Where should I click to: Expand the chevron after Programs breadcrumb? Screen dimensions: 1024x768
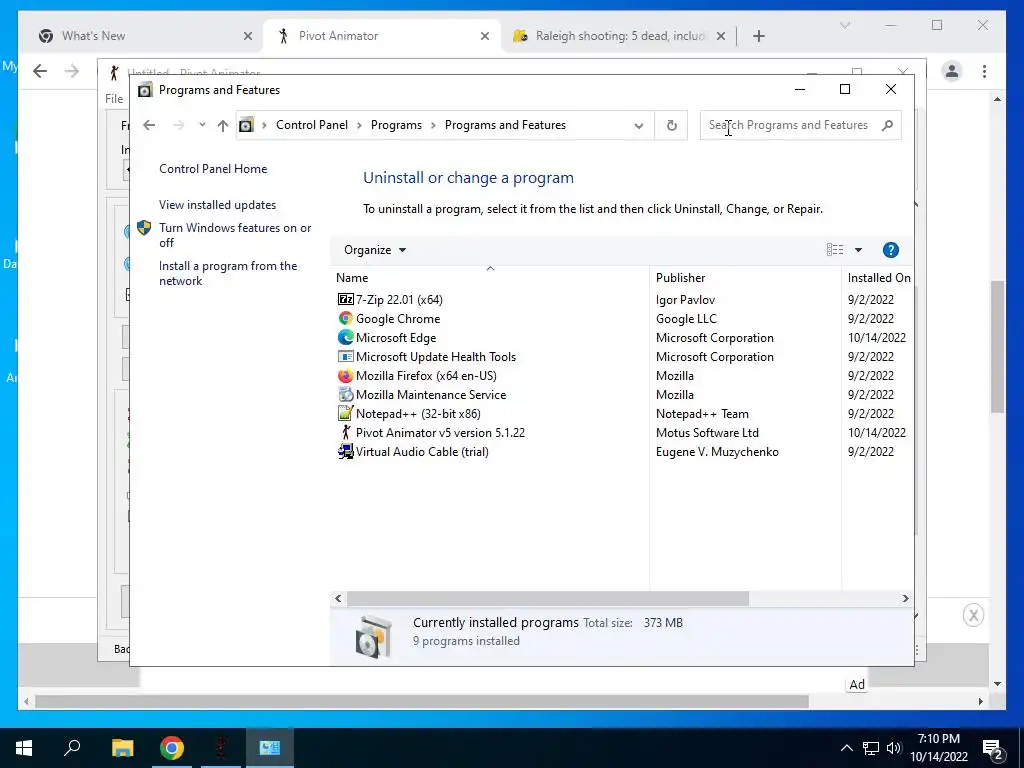433,125
